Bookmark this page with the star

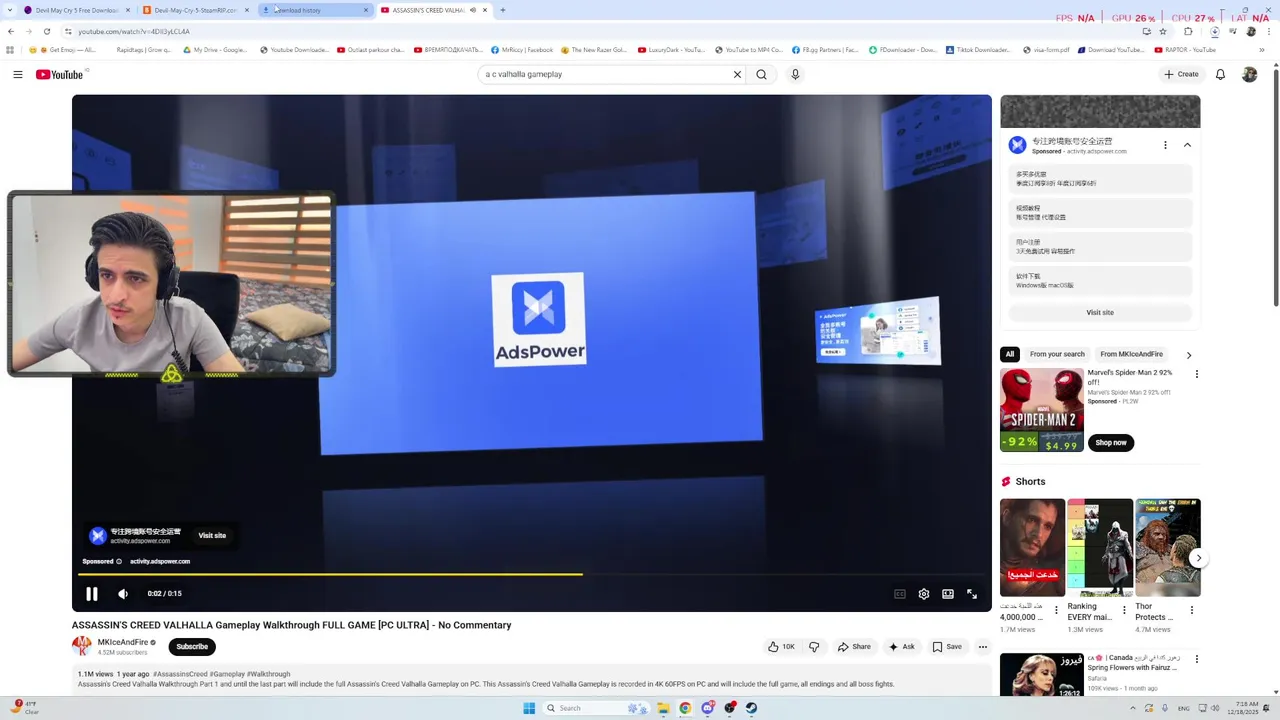coord(1163,31)
